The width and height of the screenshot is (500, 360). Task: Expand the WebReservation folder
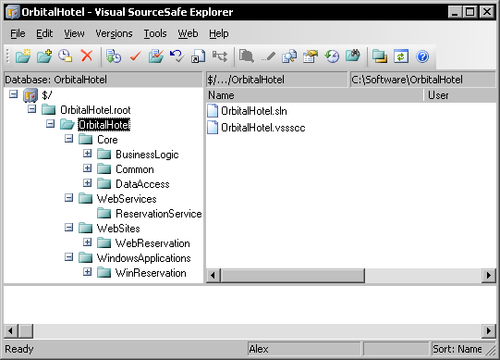tap(87, 242)
